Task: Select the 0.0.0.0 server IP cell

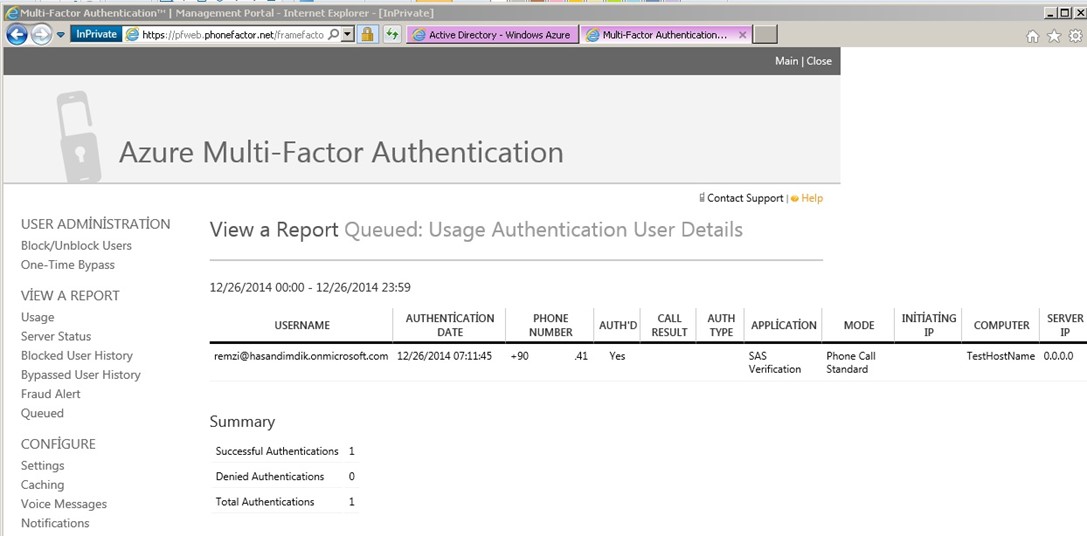Action: [x=1059, y=356]
